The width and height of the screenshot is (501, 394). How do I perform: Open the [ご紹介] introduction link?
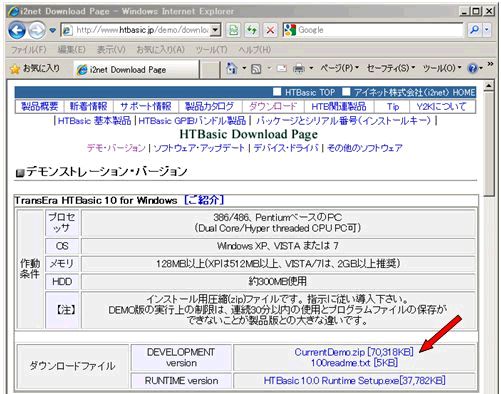coord(204,200)
